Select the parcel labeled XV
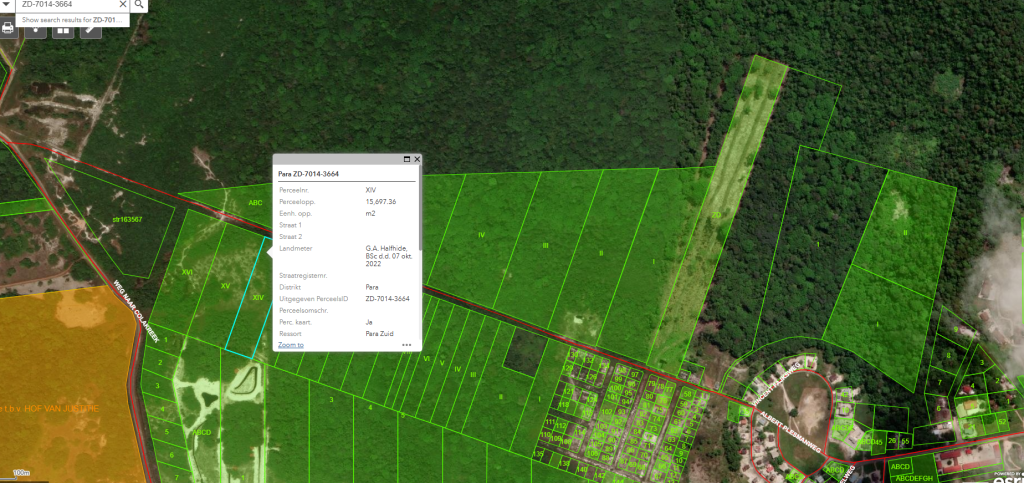This screenshot has height=483, width=1024. (225, 286)
